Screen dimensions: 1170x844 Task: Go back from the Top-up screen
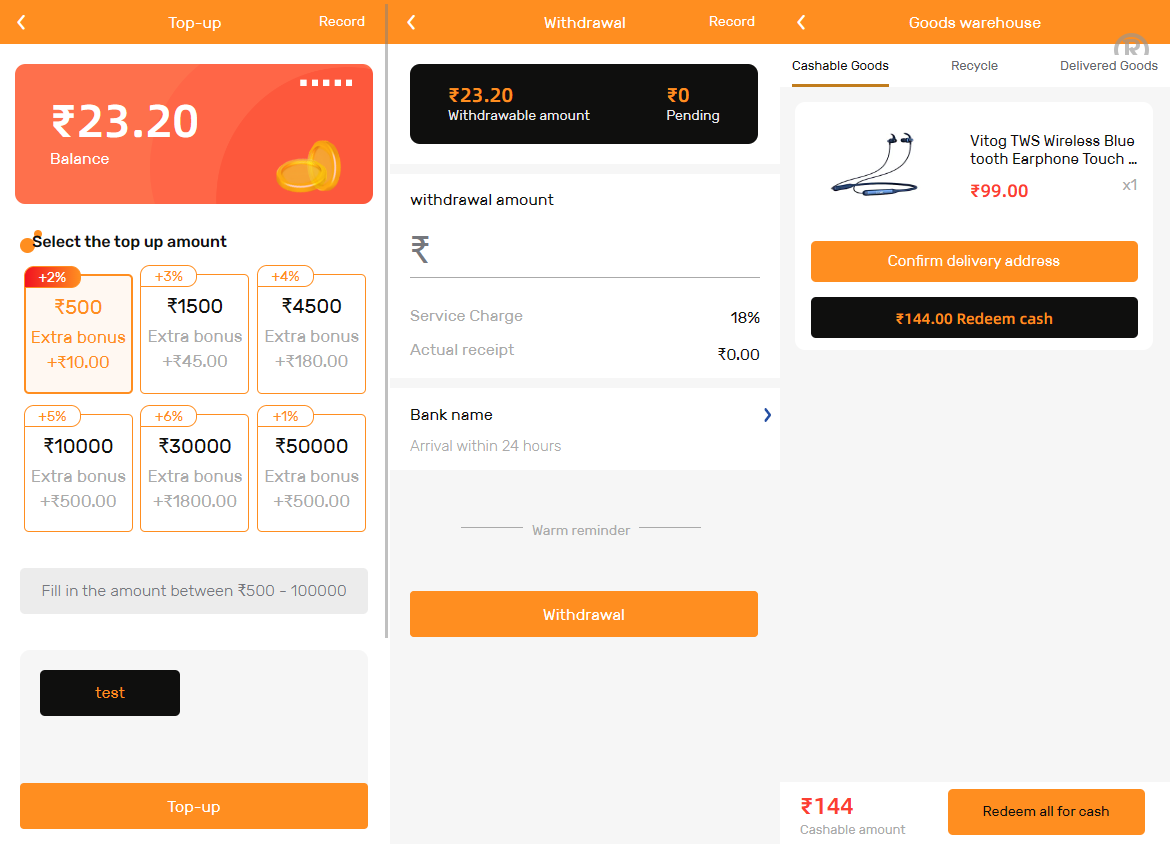pos(22,22)
